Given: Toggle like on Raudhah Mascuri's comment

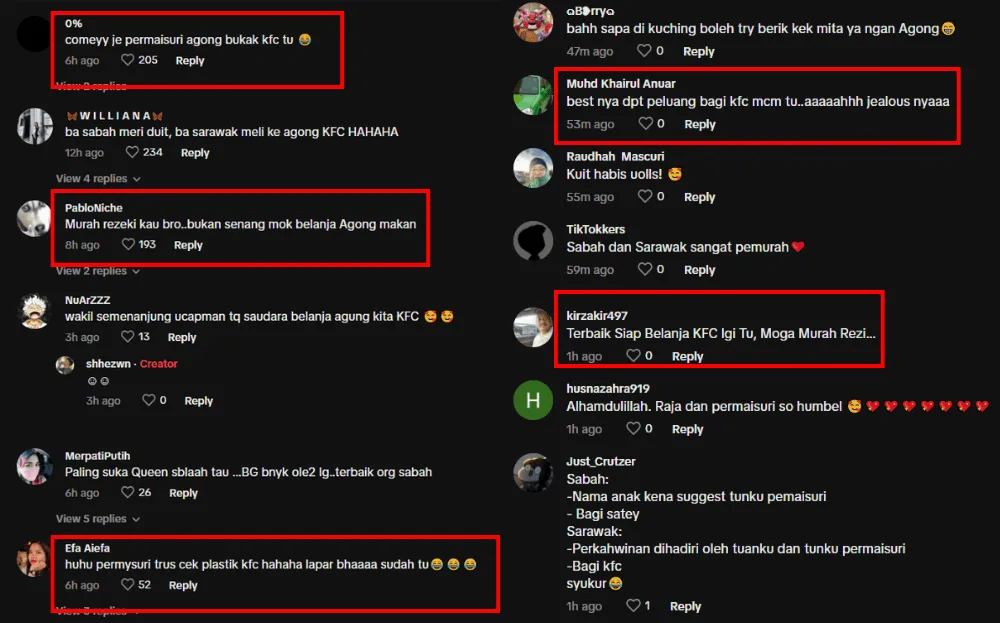Looking at the screenshot, I should (x=645, y=196).
